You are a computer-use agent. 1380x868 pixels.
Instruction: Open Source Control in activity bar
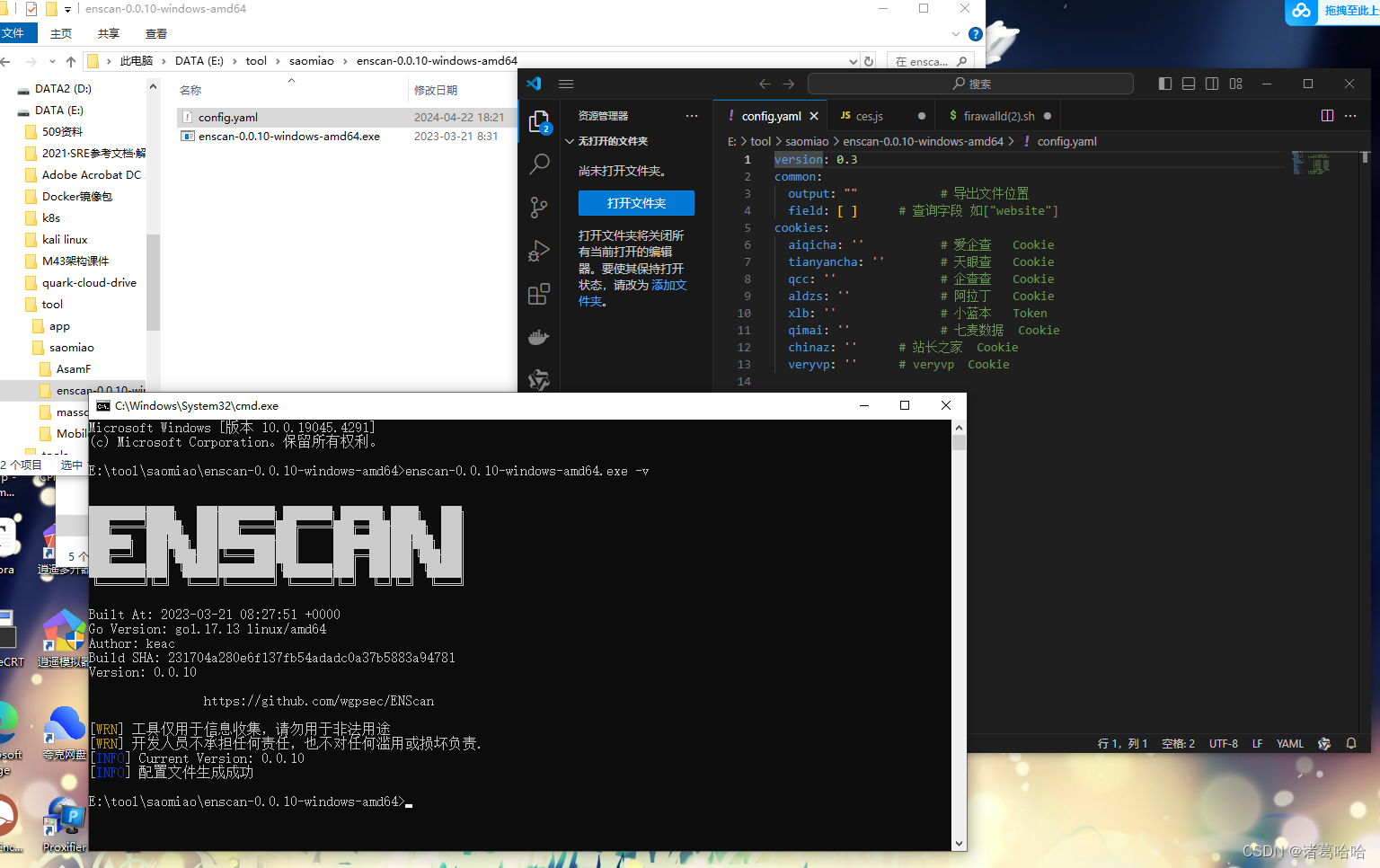[539, 208]
